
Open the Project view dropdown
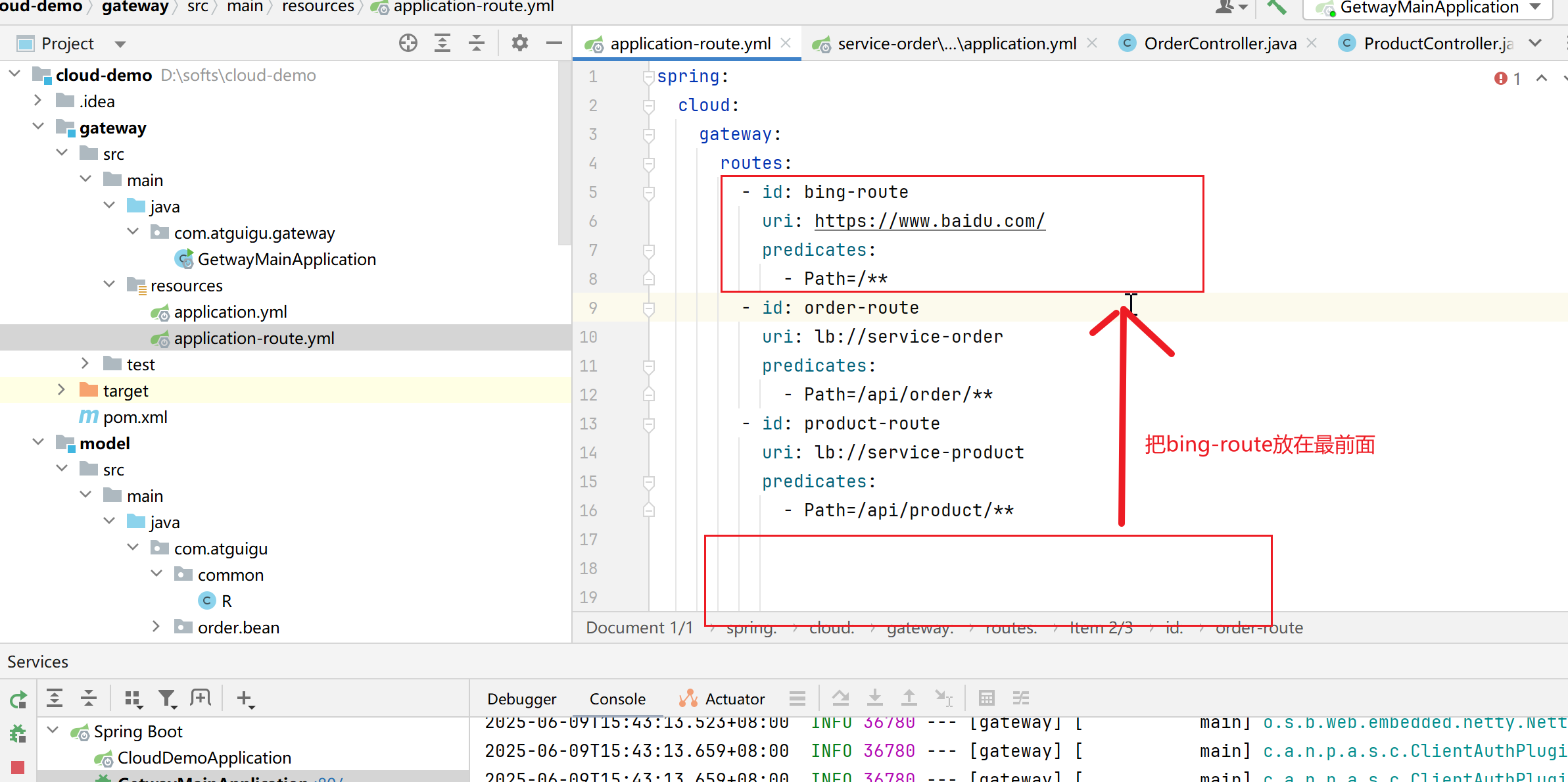pos(120,44)
